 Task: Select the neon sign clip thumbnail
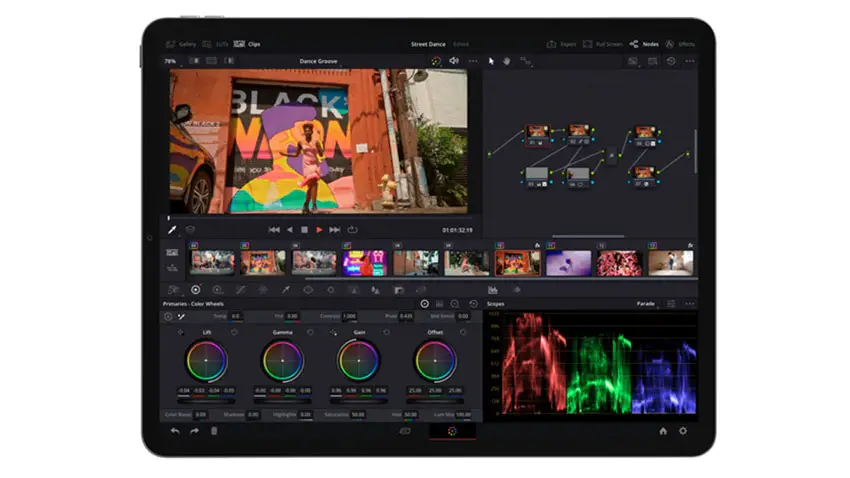click(365, 263)
